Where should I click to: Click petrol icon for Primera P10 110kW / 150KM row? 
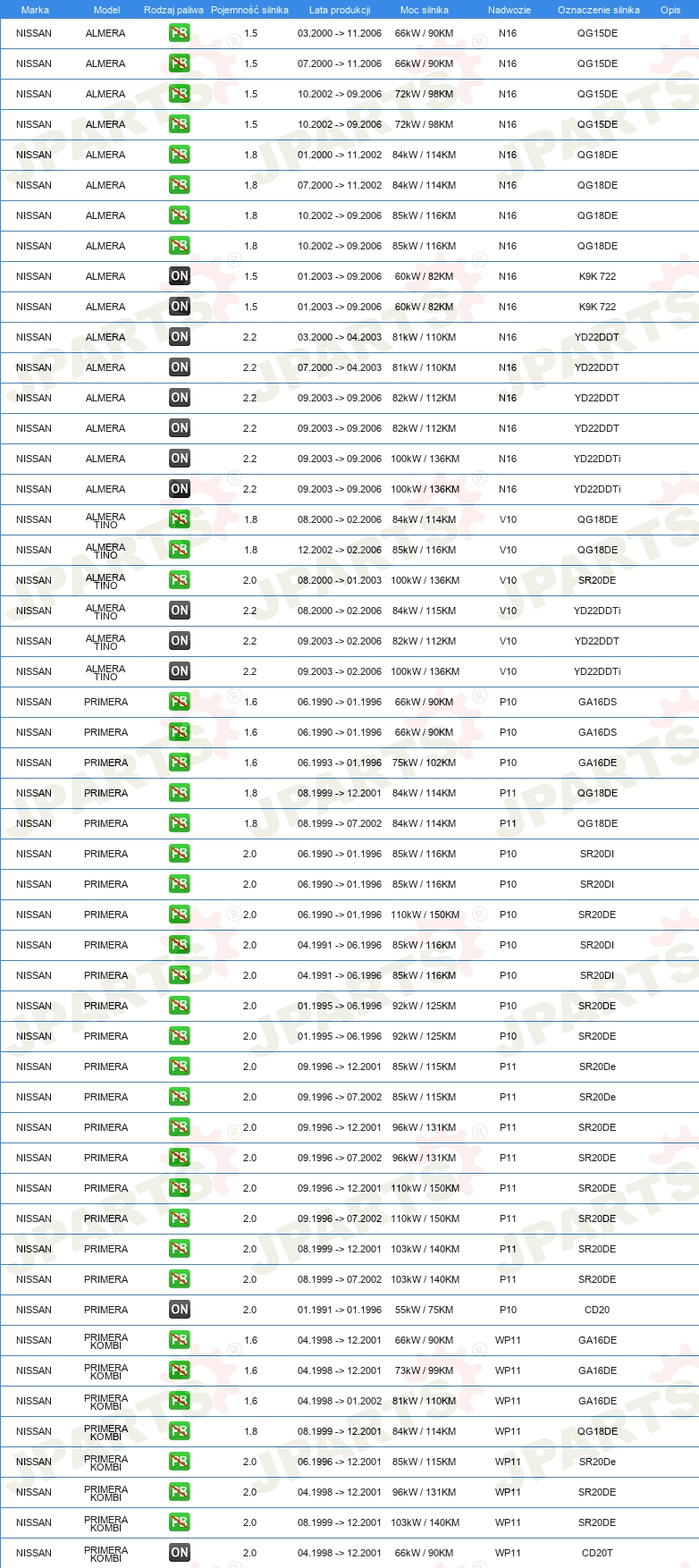(180, 915)
